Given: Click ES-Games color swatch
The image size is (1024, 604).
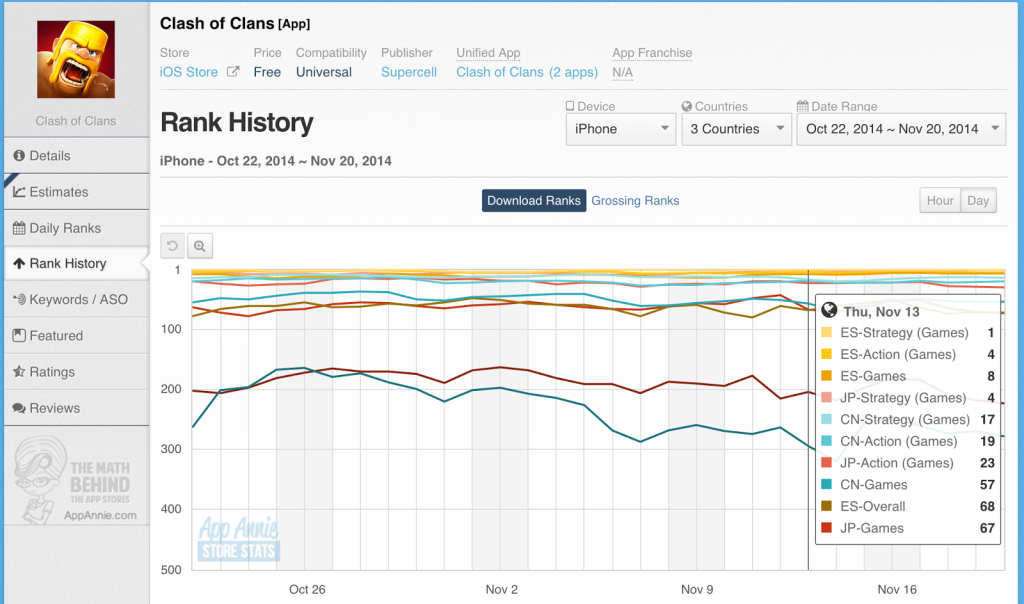Looking at the screenshot, I should [x=826, y=375].
